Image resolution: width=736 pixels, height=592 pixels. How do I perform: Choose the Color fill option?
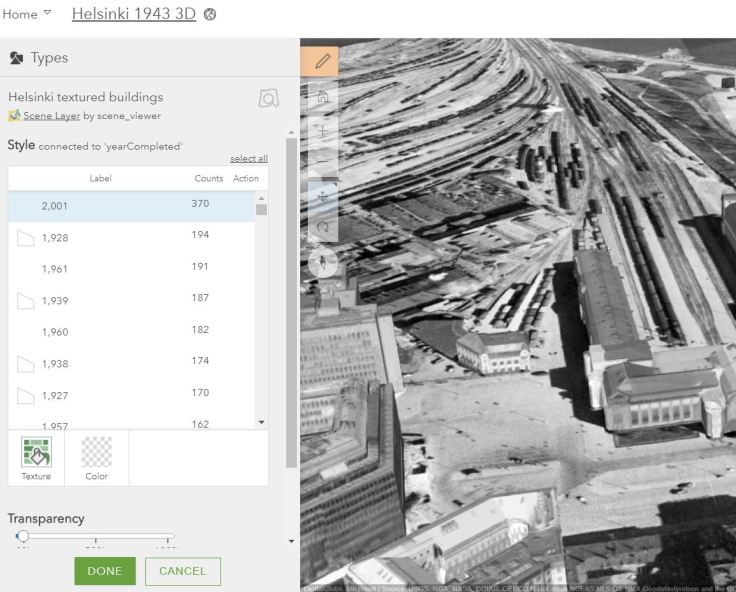[96, 458]
